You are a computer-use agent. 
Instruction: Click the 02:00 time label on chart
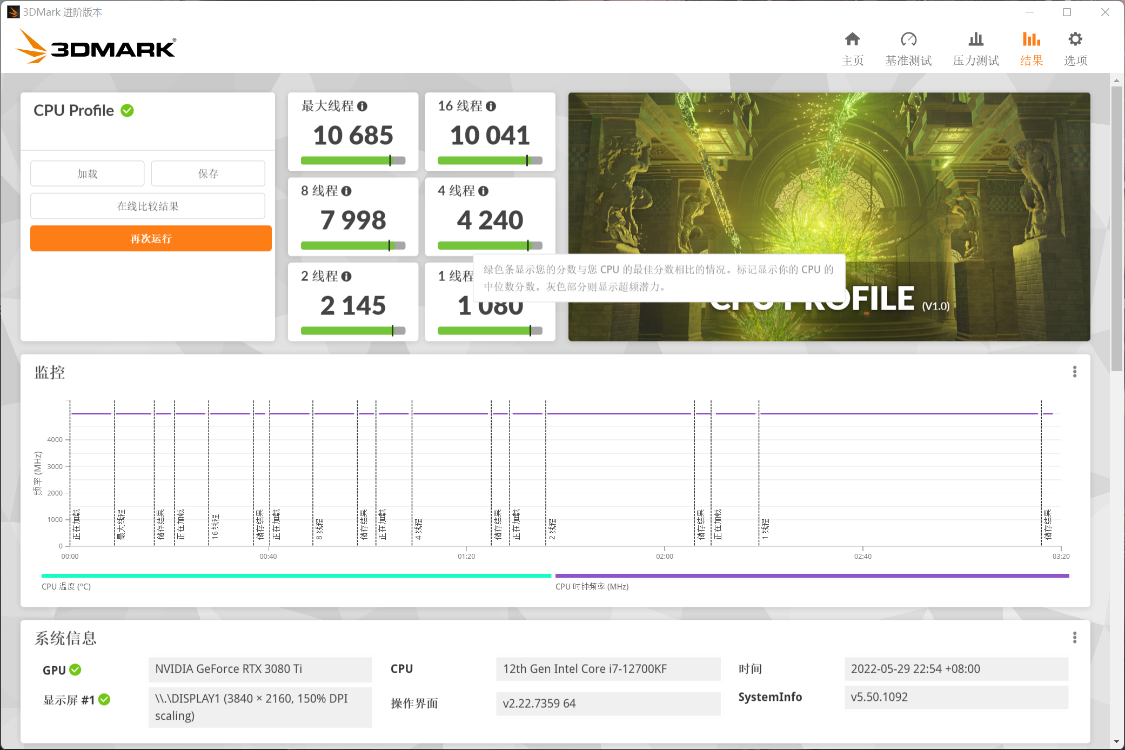[x=664, y=556]
